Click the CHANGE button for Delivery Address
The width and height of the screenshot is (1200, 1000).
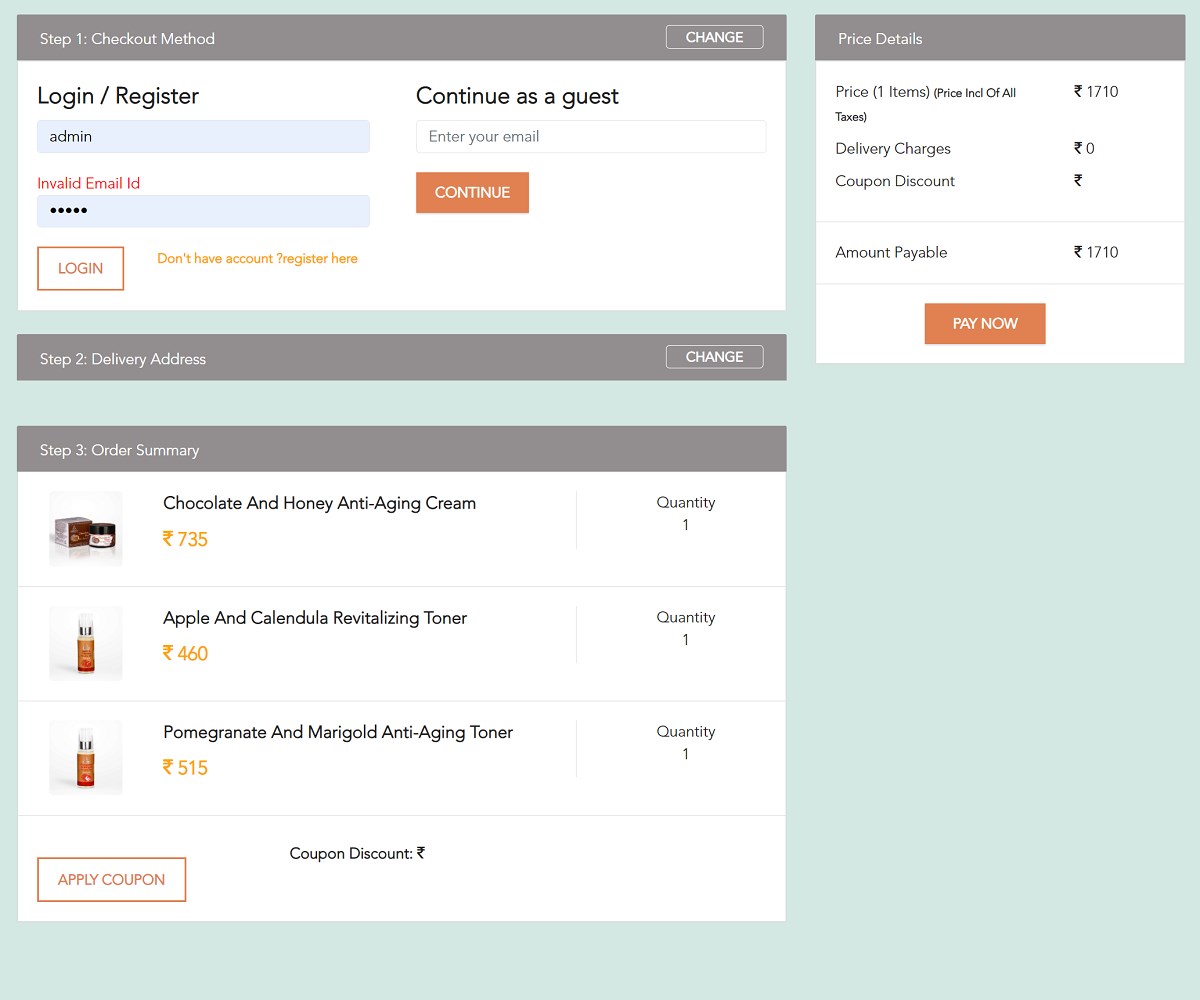[x=714, y=356]
